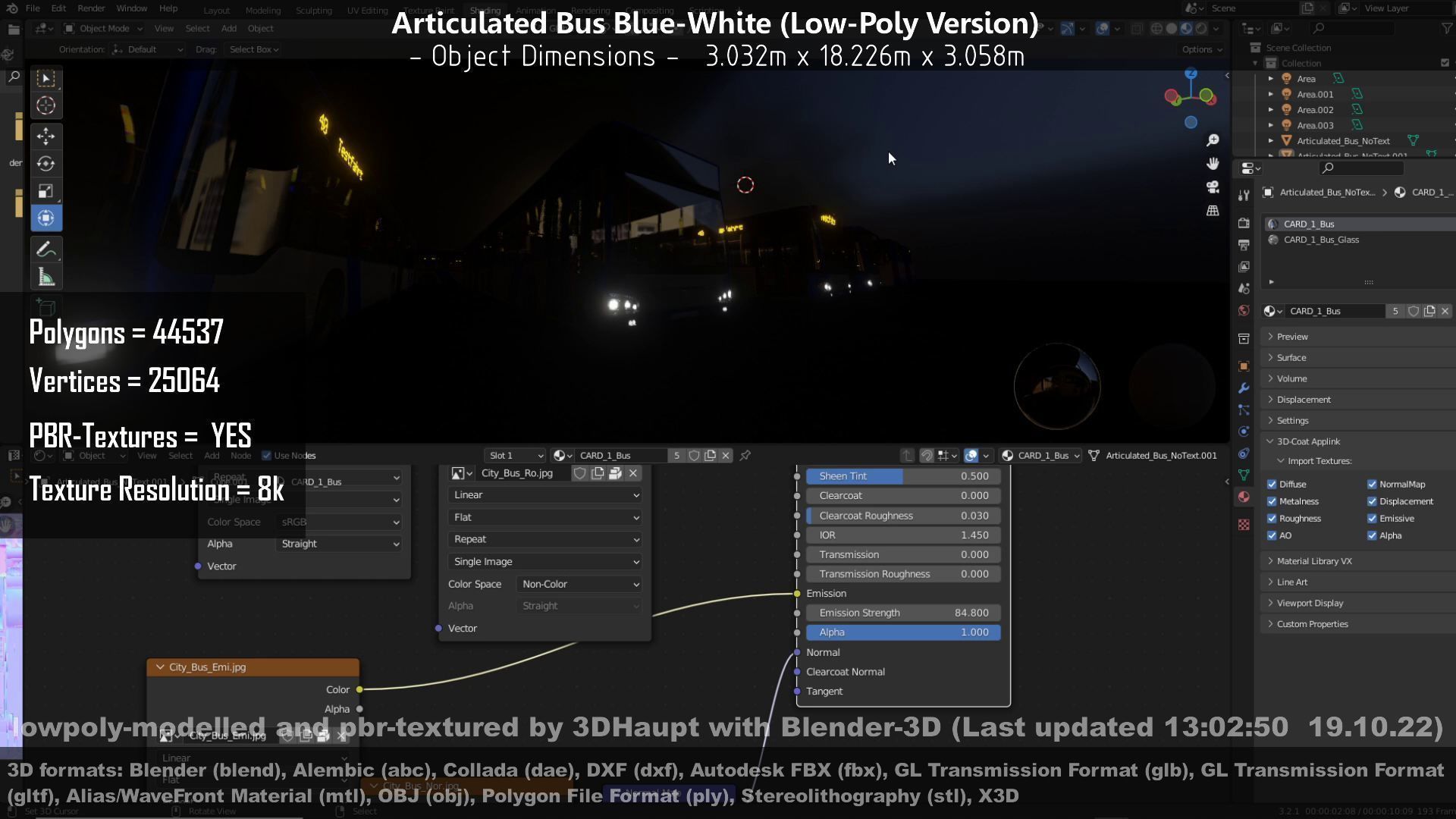Open the Edit menu

tap(58, 8)
